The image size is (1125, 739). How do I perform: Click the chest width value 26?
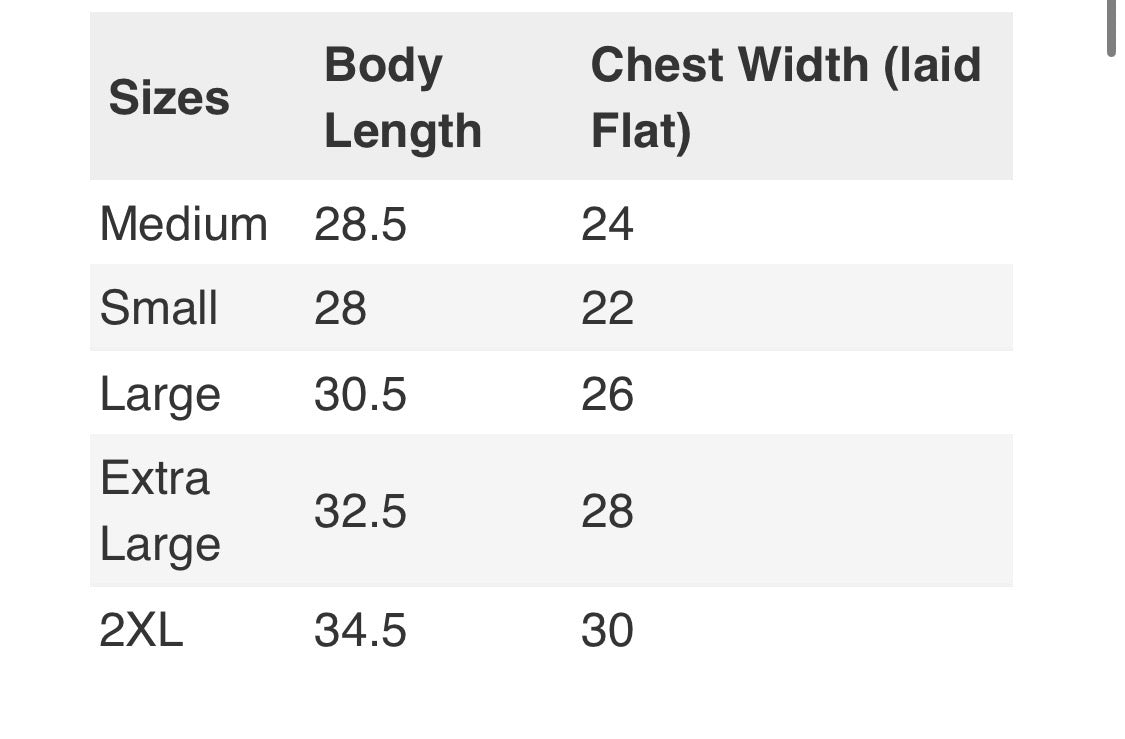(x=607, y=394)
